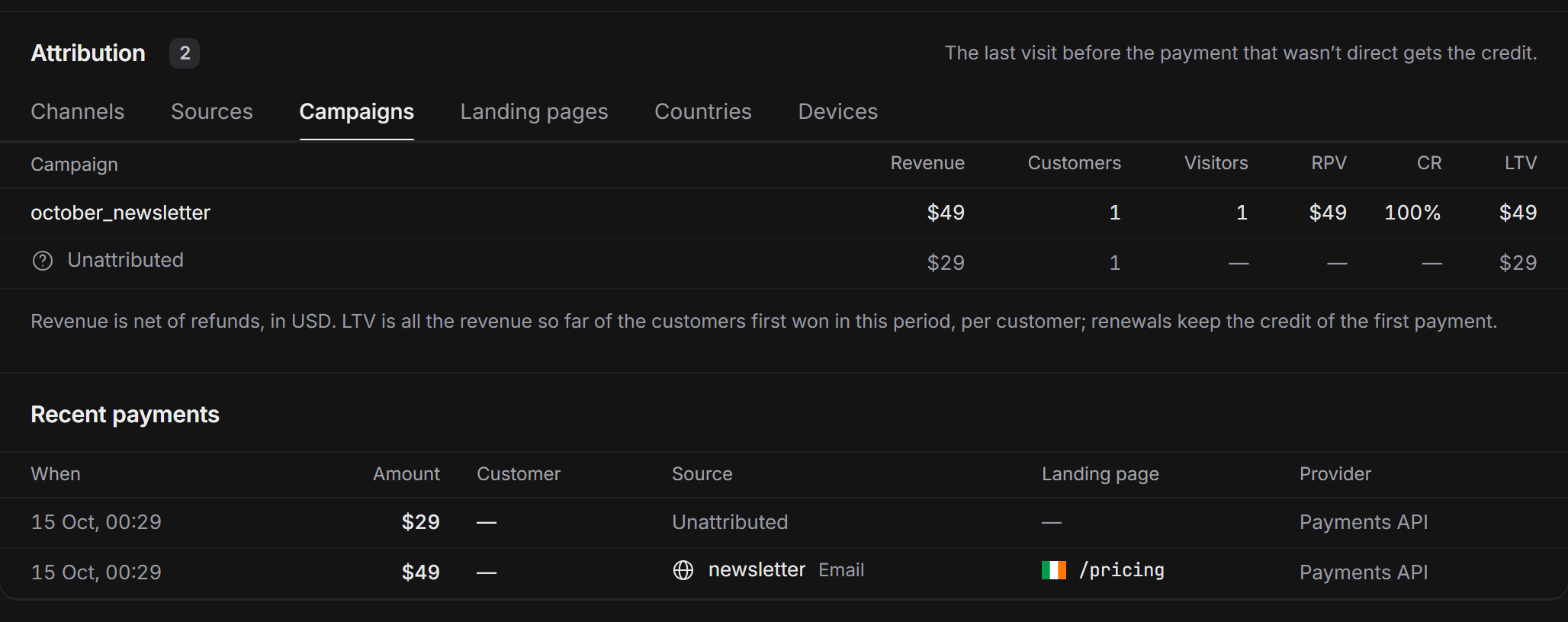Click the Unattributed source in payments table

(x=730, y=522)
